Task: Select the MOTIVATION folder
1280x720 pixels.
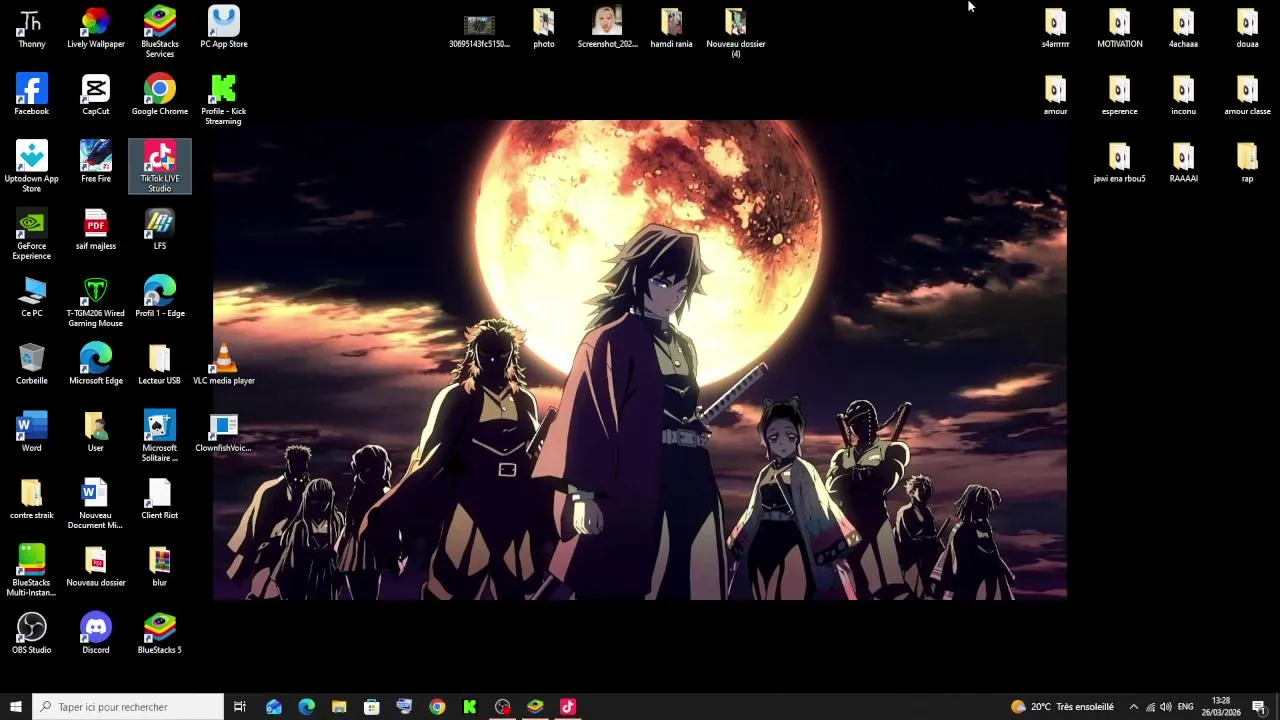Action: pos(1120,27)
